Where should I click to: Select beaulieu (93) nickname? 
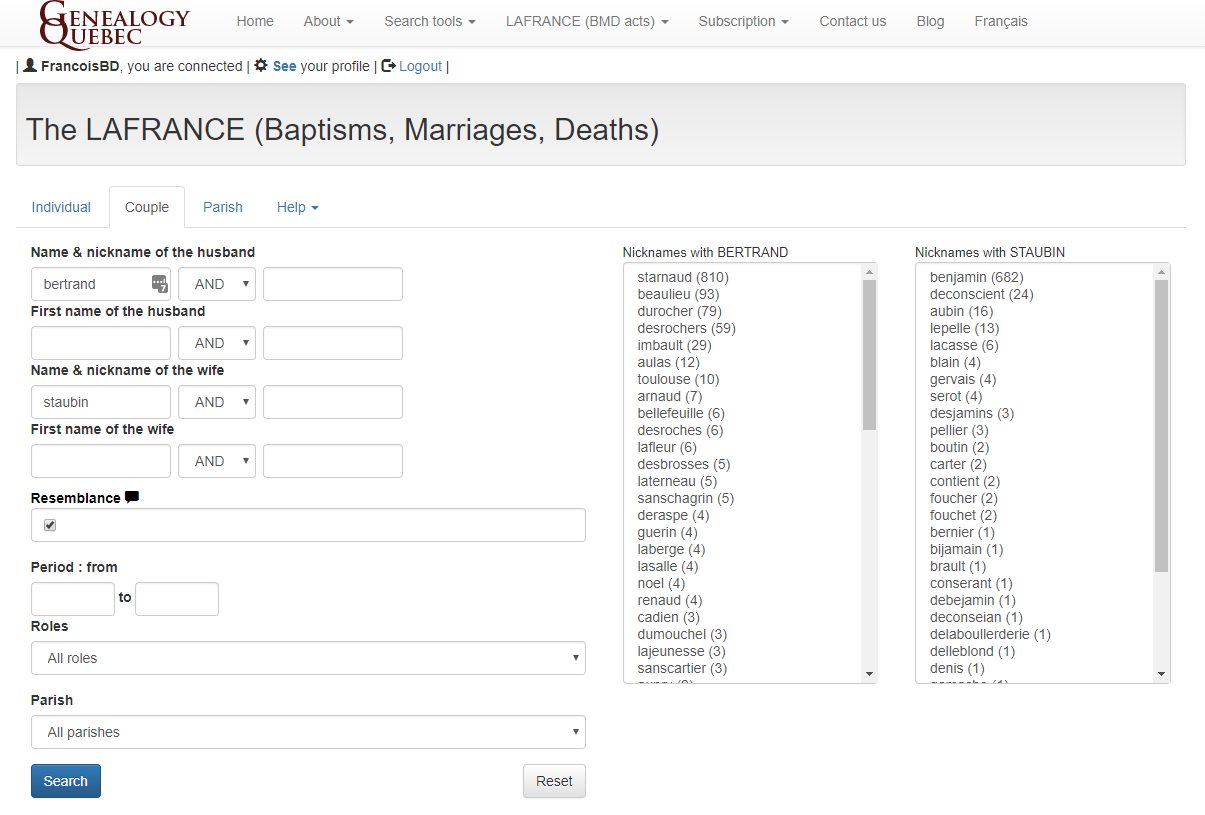coord(678,294)
